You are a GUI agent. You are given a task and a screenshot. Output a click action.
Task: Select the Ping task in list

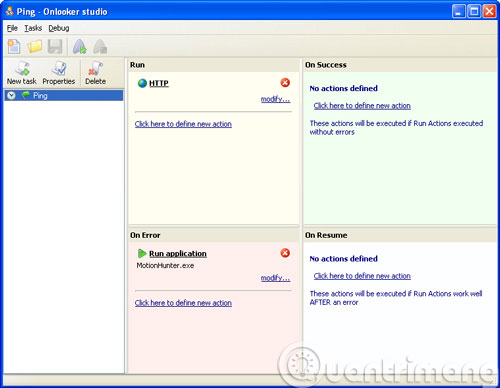63,96
